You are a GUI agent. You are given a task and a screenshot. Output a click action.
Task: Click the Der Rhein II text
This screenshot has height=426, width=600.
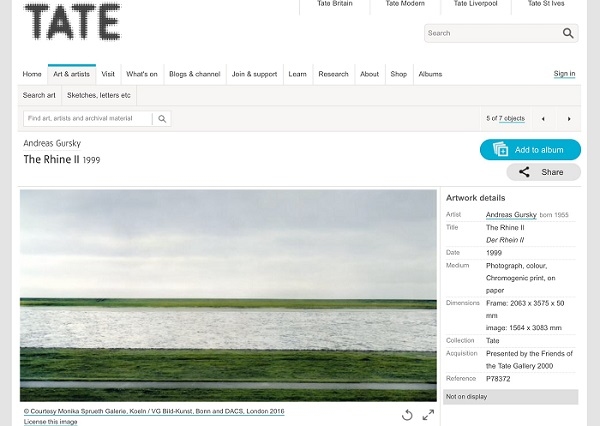click(505, 240)
